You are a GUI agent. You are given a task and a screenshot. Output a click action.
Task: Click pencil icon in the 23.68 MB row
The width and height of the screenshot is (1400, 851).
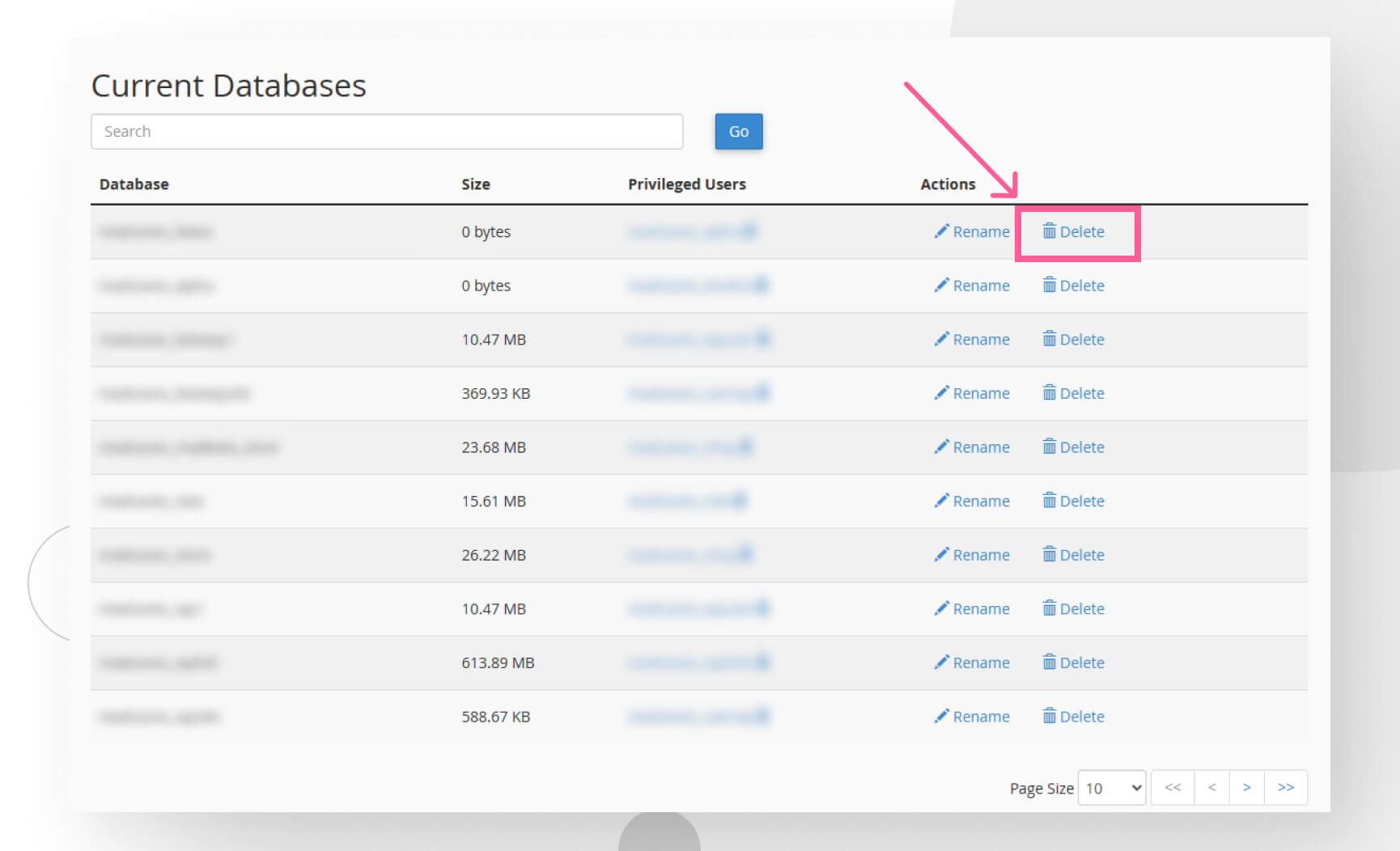point(941,447)
